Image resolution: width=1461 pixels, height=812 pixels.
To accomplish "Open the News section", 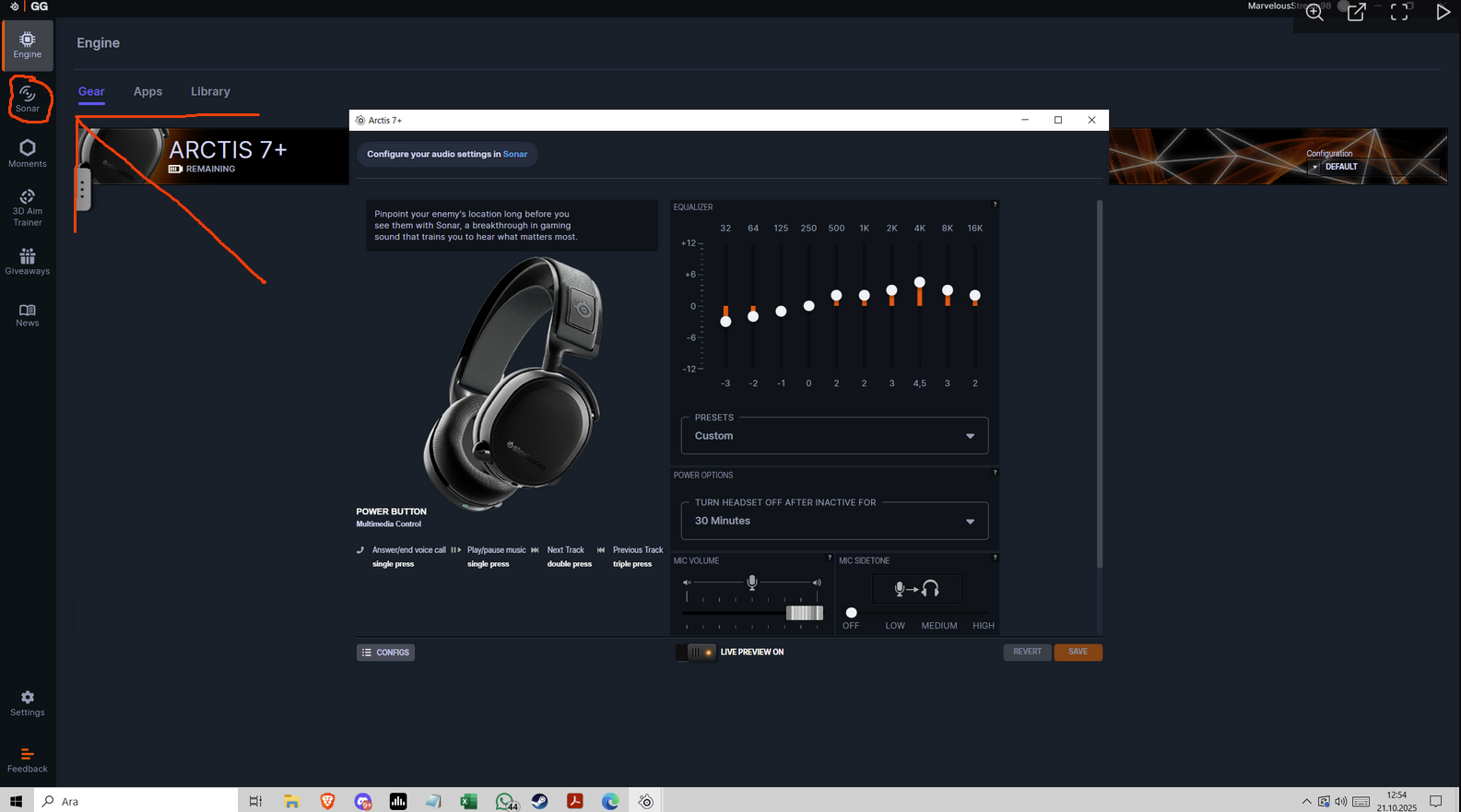I will (x=28, y=315).
